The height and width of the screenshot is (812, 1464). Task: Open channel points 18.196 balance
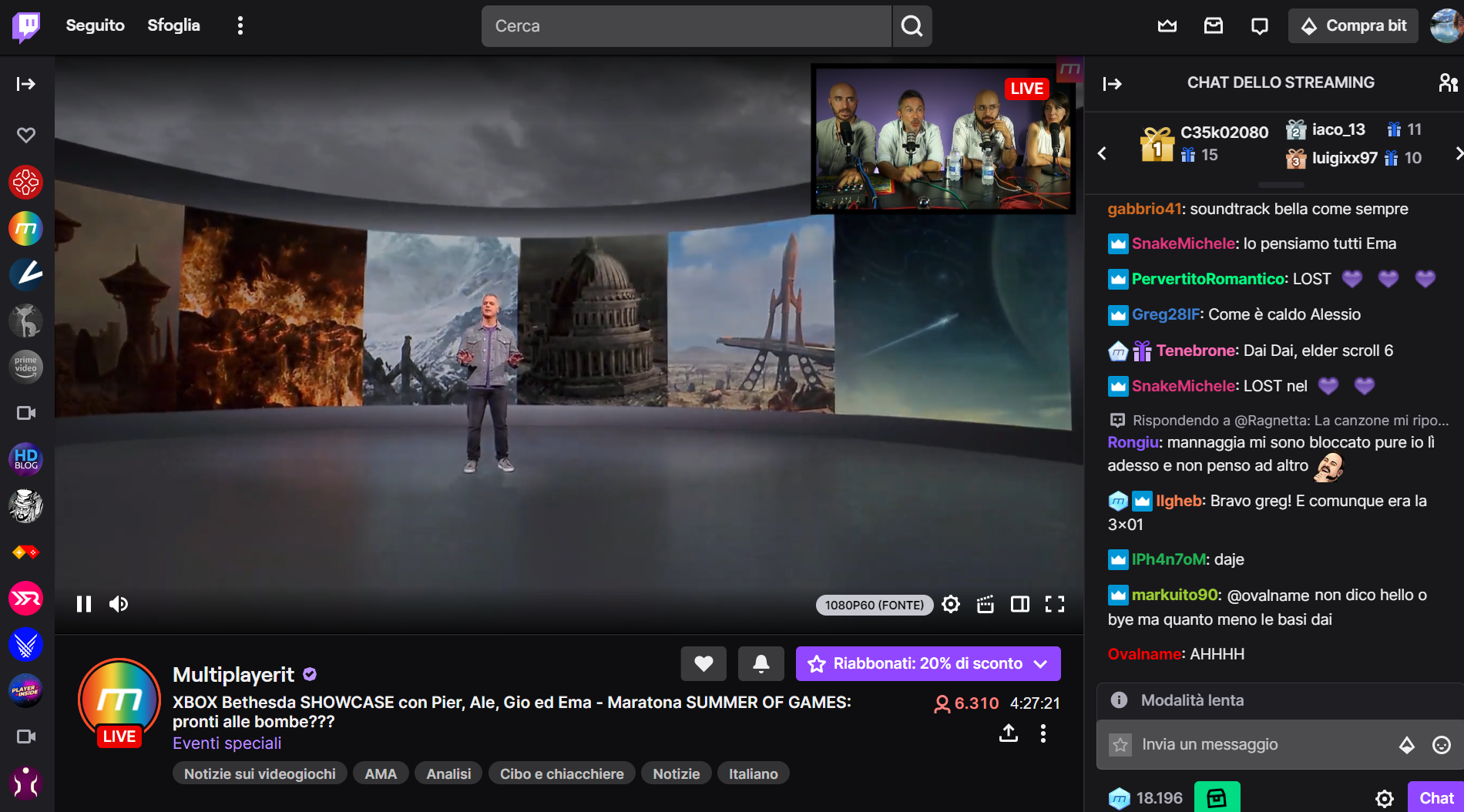click(1146, 798)
